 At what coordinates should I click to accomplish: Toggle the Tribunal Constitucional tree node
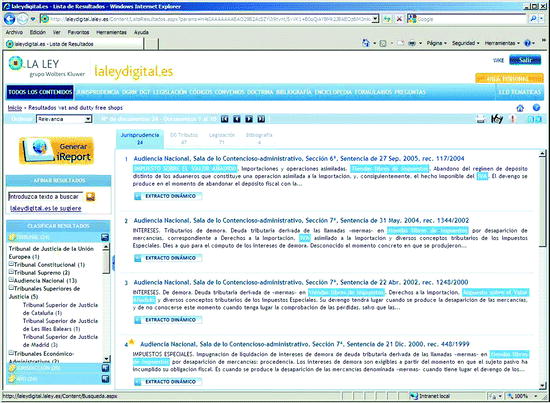click(11, 264)
